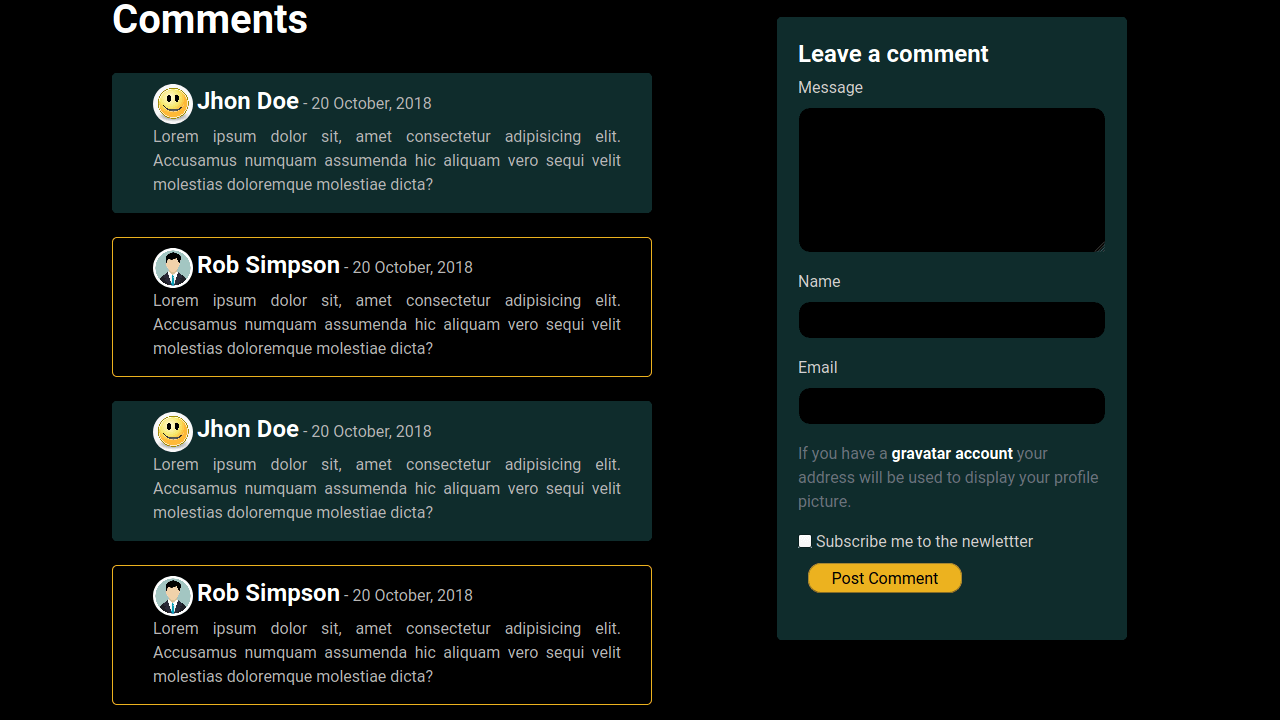
Task: Click the Rob Simpson name in the last comment
Action: pos(268,593)
